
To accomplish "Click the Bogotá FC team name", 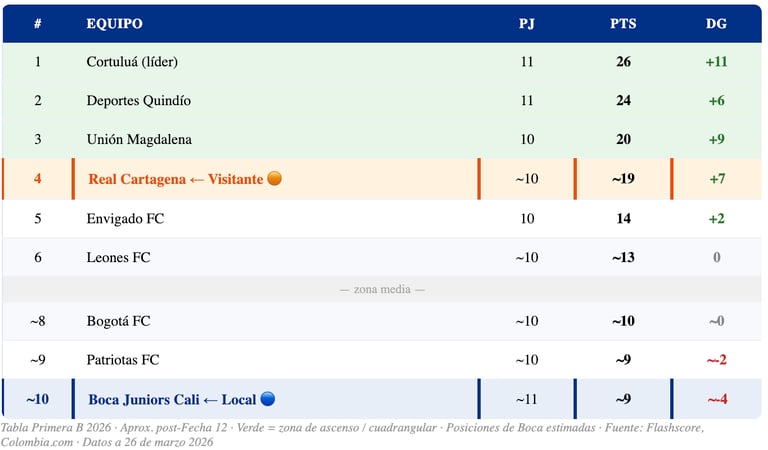I will (x=119, y=321).
